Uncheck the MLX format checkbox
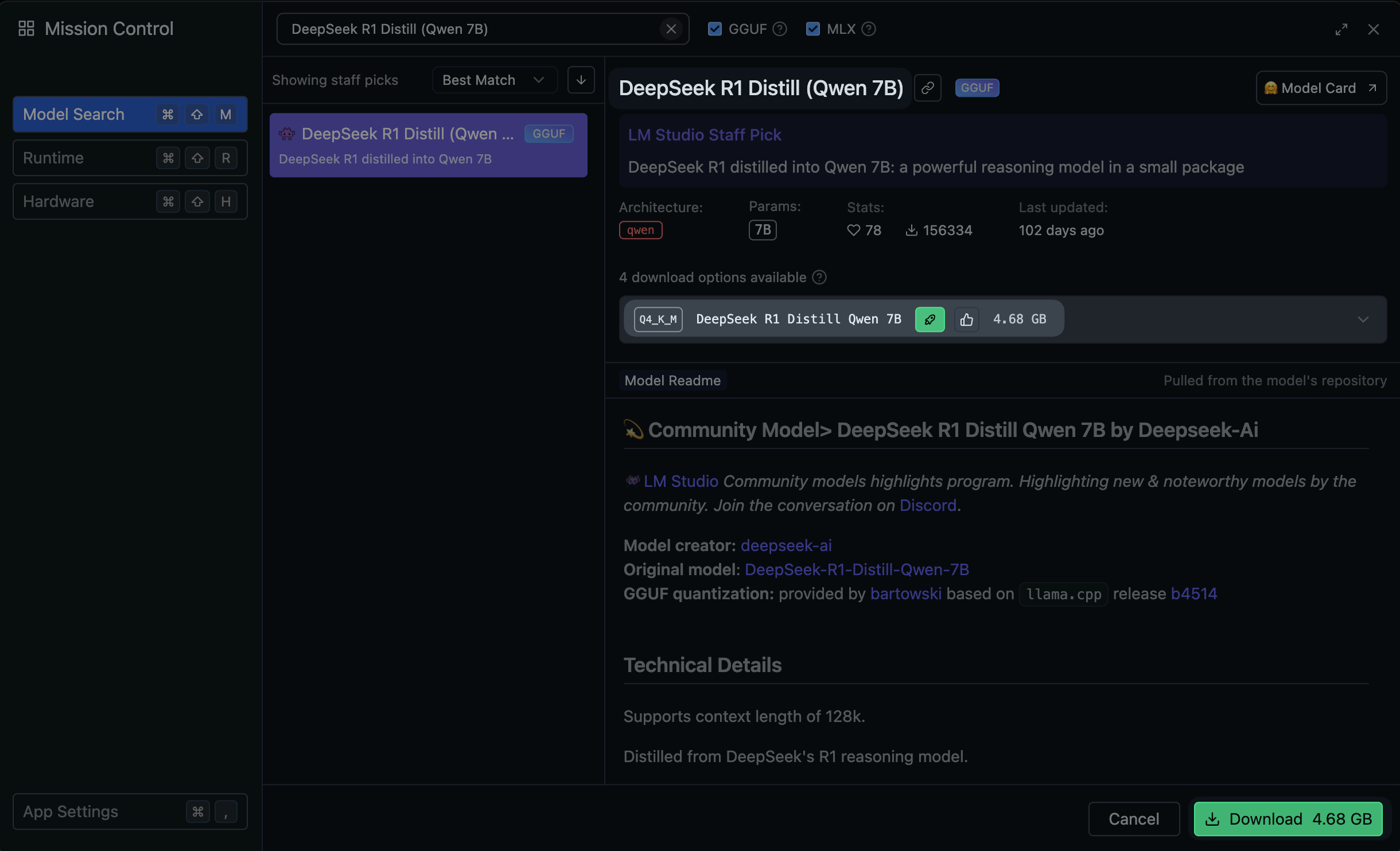Screen dimensions: 1400x851 [812, 29]
